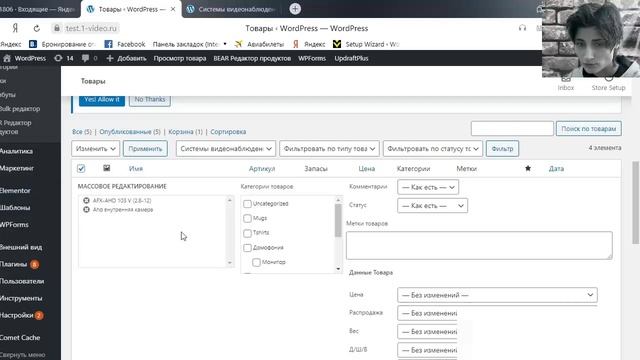Open the Статус Как есть dropdown
This screenshot has height=360, width=640.
coord(432,206)
